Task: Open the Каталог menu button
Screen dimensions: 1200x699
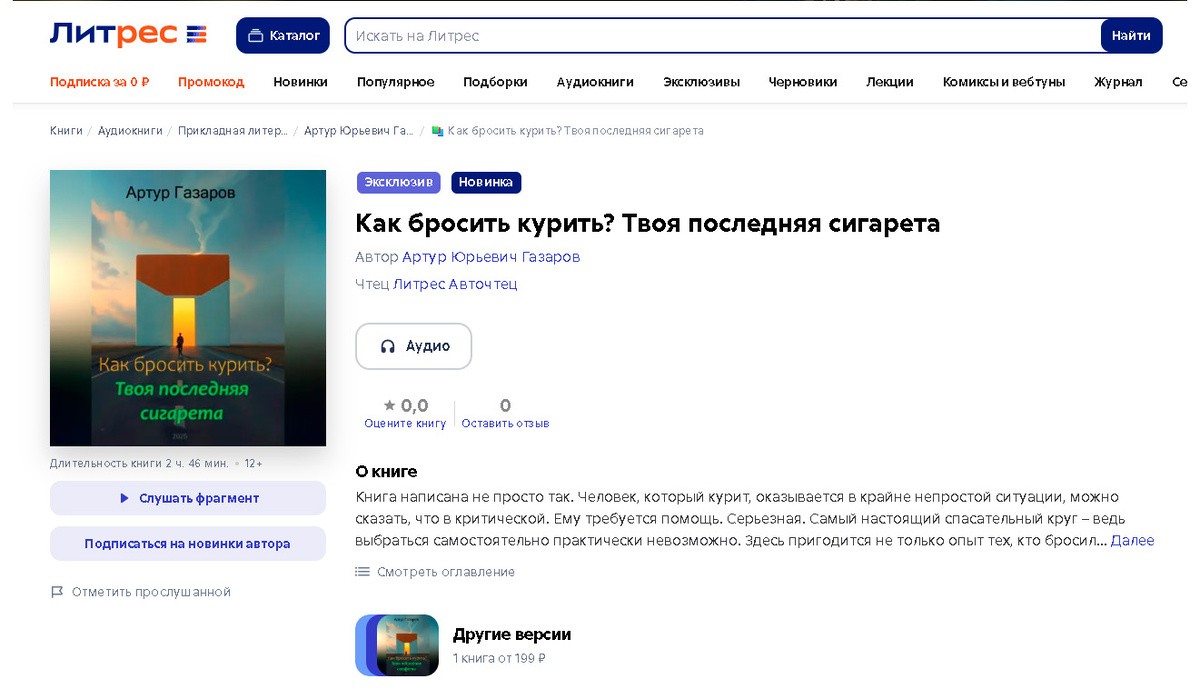Action: (x=283, y=35)
